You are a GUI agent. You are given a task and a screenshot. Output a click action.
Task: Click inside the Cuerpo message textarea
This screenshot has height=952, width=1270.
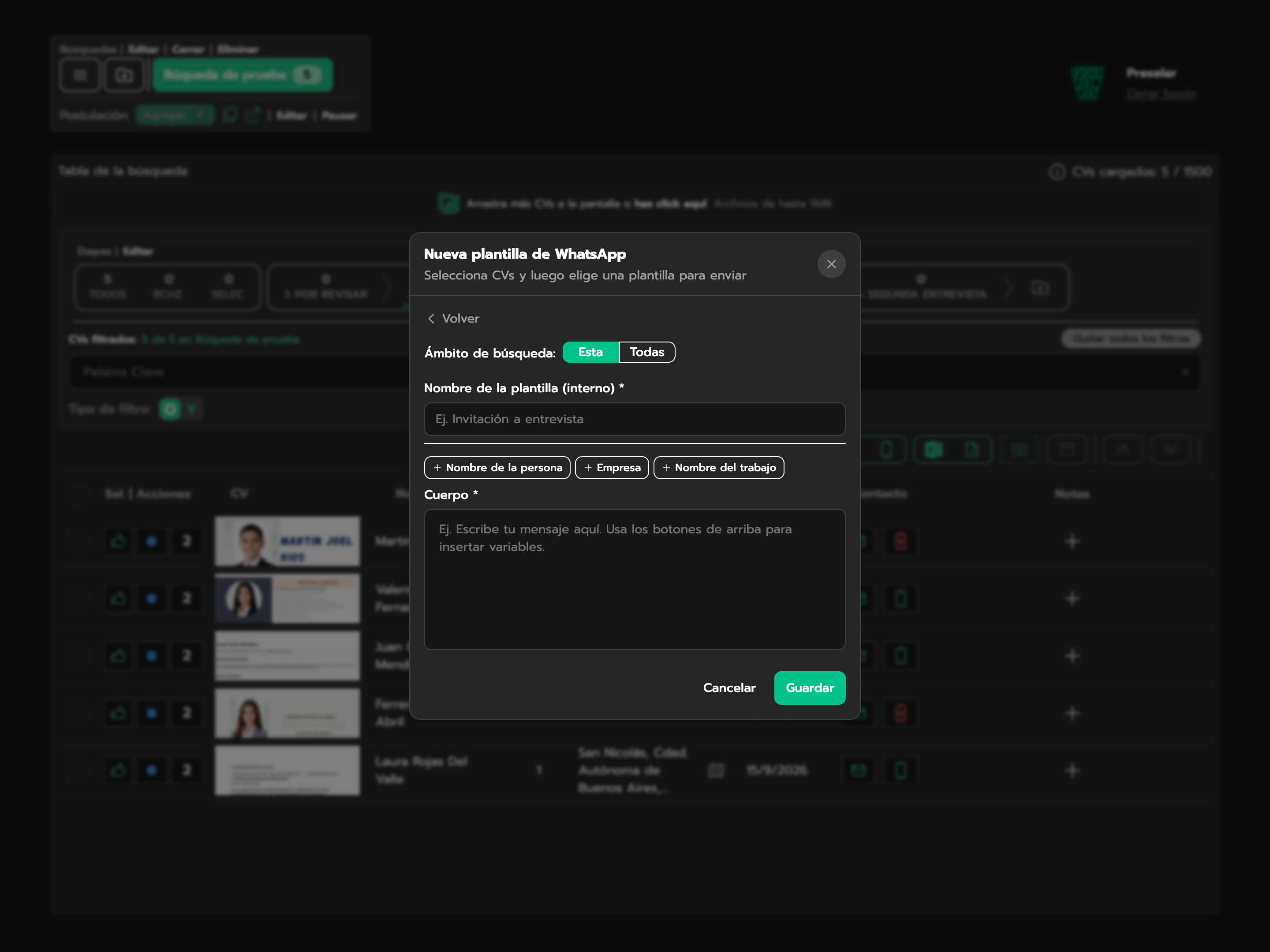635,580
